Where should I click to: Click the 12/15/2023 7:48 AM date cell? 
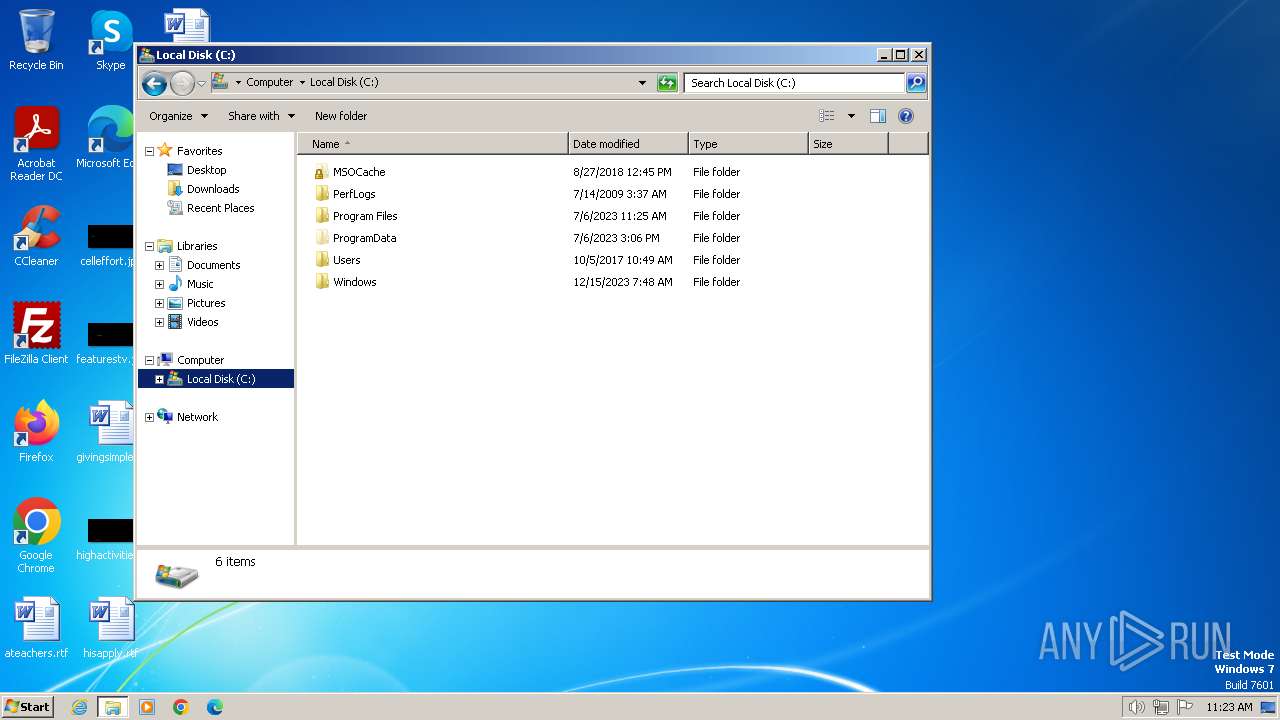[x=623, y=282]
